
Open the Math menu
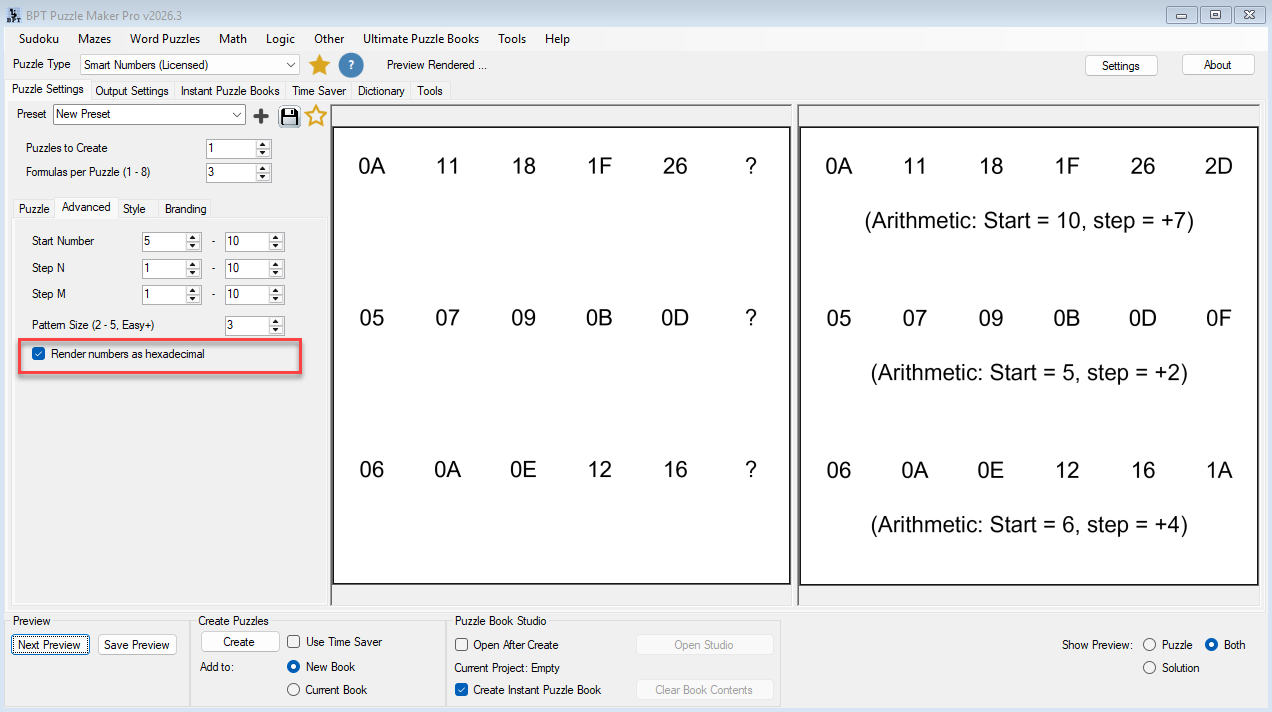233,39
